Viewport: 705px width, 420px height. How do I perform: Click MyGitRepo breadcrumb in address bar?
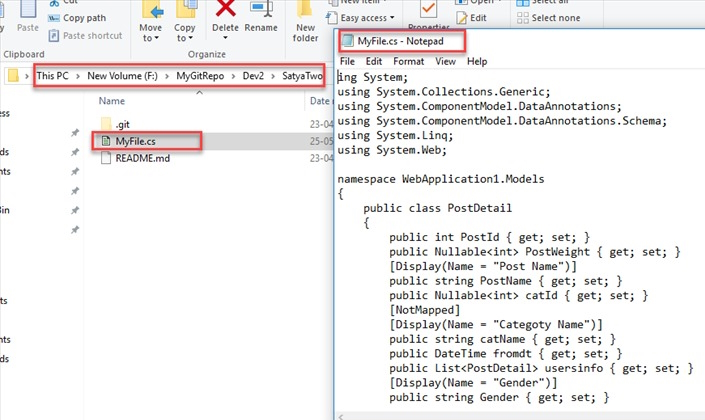click(200, 76)
